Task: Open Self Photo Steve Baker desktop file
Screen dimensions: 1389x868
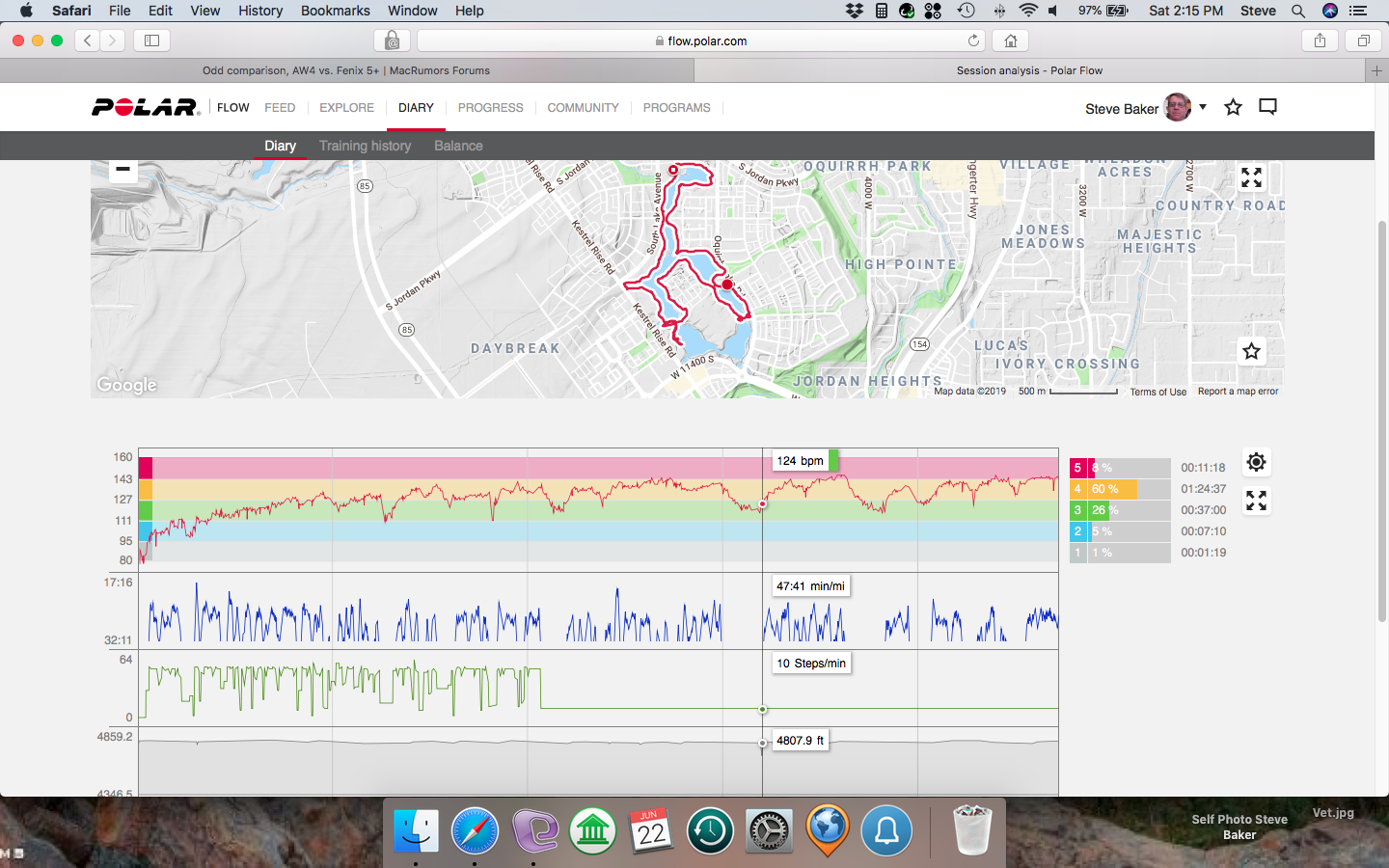Action: click(x=1239, y=827)
